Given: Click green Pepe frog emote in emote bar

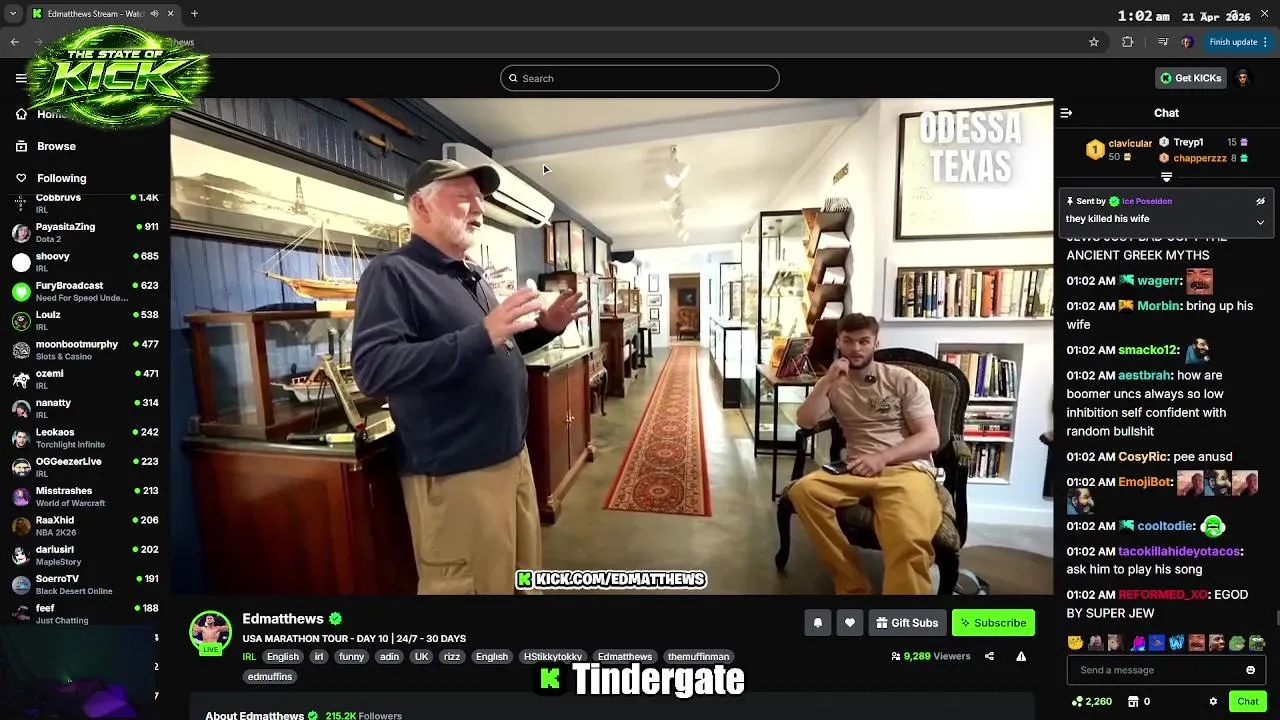Looking at the screenshot, I should pos(1237,643).
